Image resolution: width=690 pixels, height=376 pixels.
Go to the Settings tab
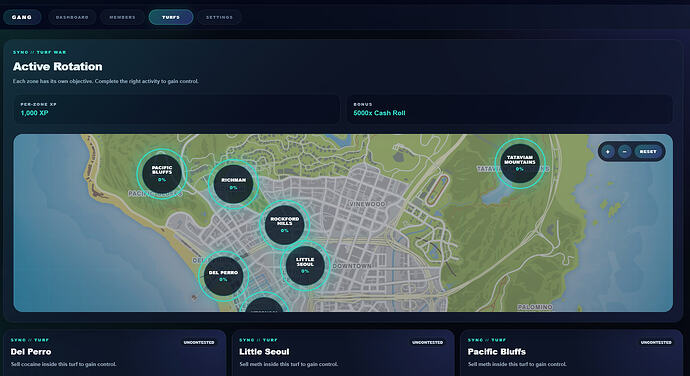tap(219, 17)
